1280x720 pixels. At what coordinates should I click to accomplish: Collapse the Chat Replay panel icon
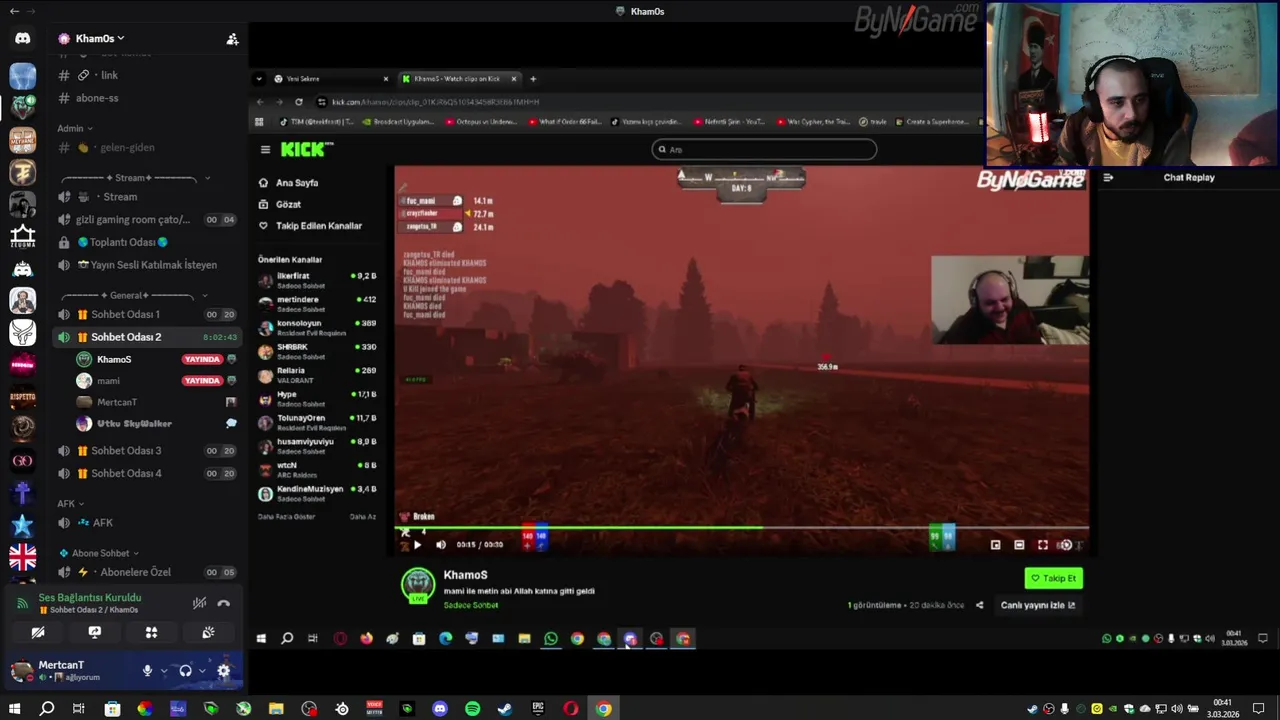pos(1108,178)
